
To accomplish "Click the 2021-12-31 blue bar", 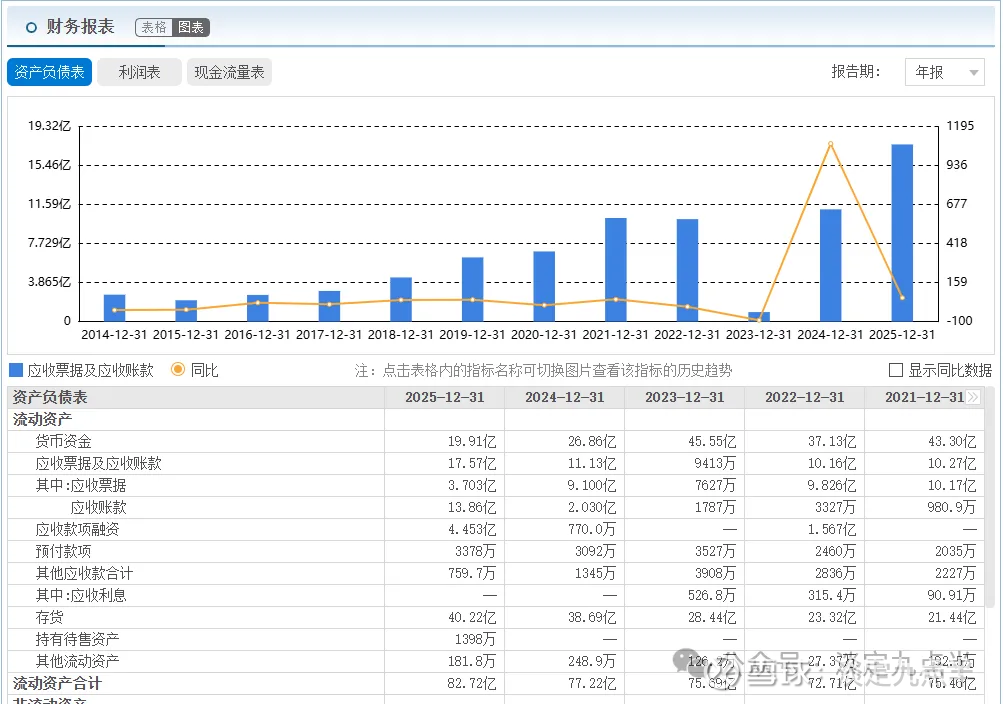I will [615, 269].
